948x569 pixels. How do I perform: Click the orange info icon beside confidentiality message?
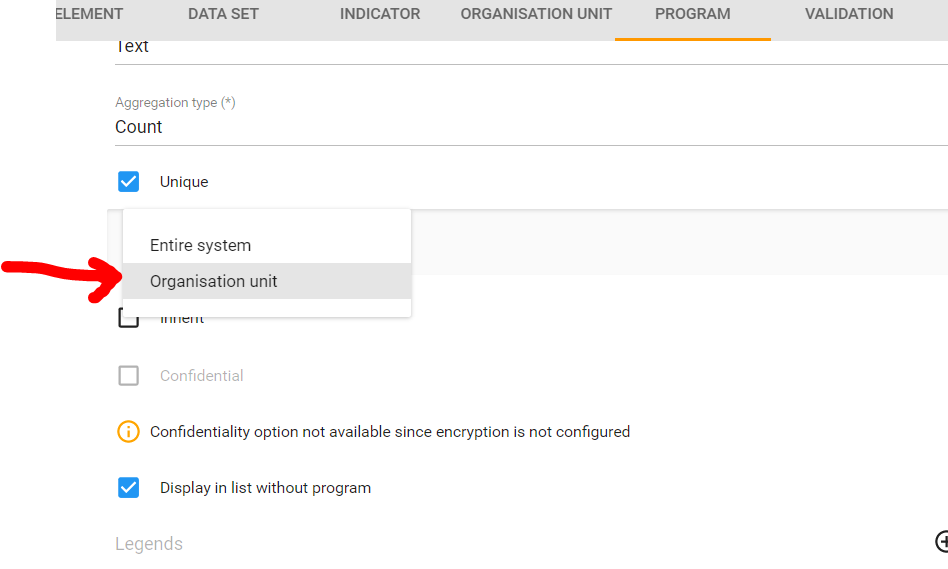(x=128, y=432)
